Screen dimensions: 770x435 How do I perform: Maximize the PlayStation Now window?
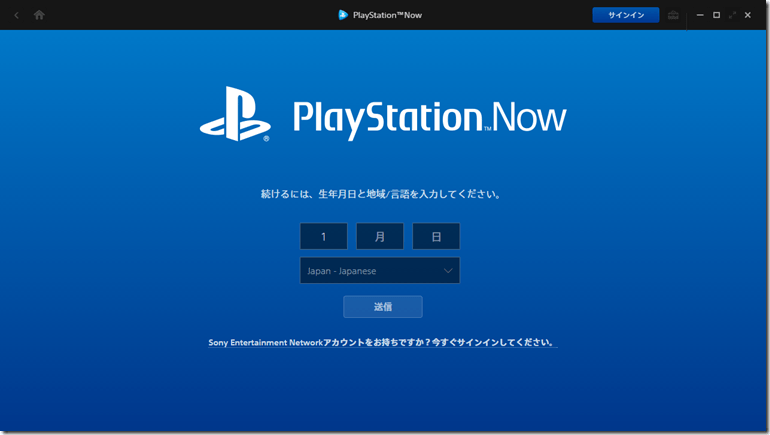(716, 15)
